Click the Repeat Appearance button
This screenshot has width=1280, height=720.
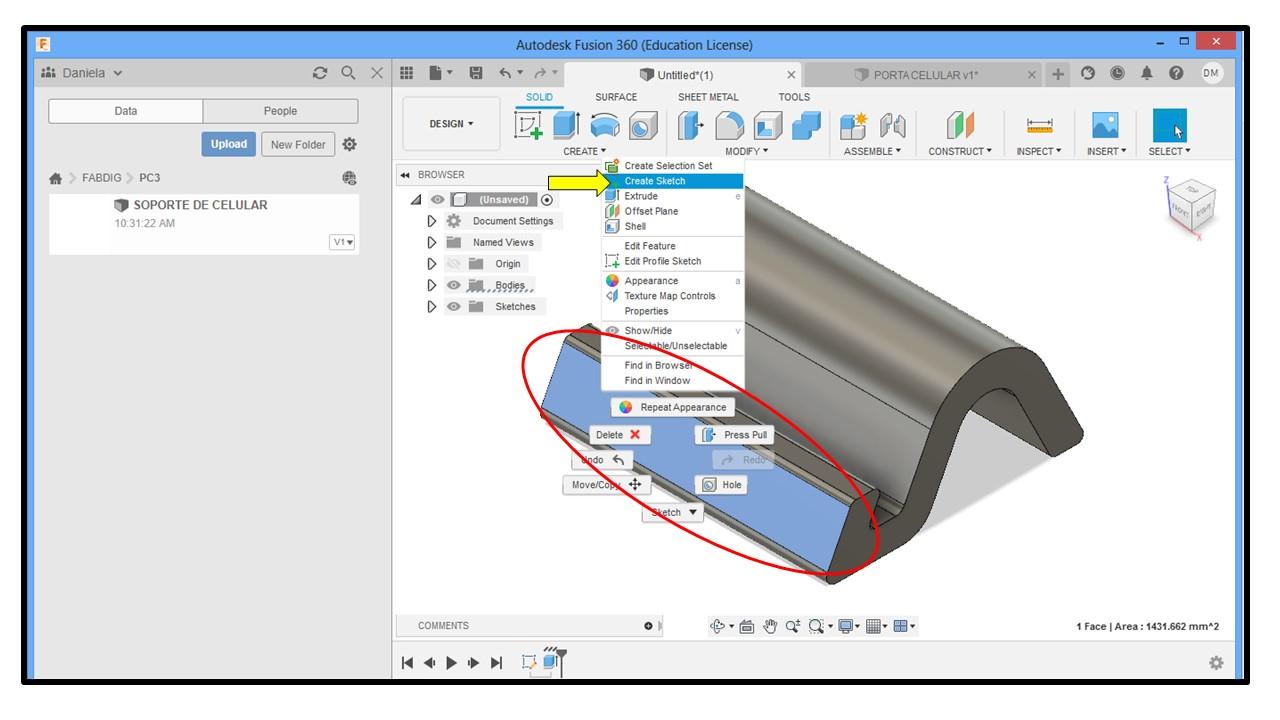coord(672,407)
